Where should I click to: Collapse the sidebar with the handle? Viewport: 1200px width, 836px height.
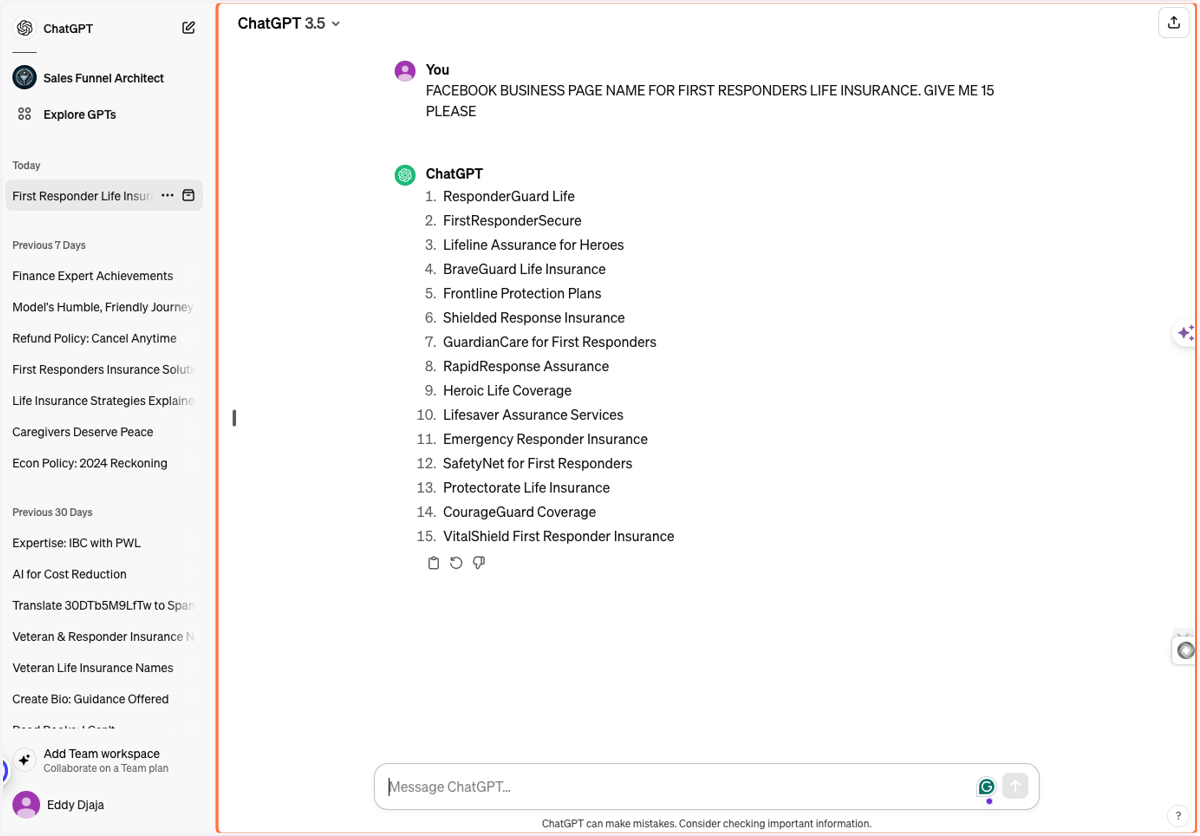click(234, 418)
